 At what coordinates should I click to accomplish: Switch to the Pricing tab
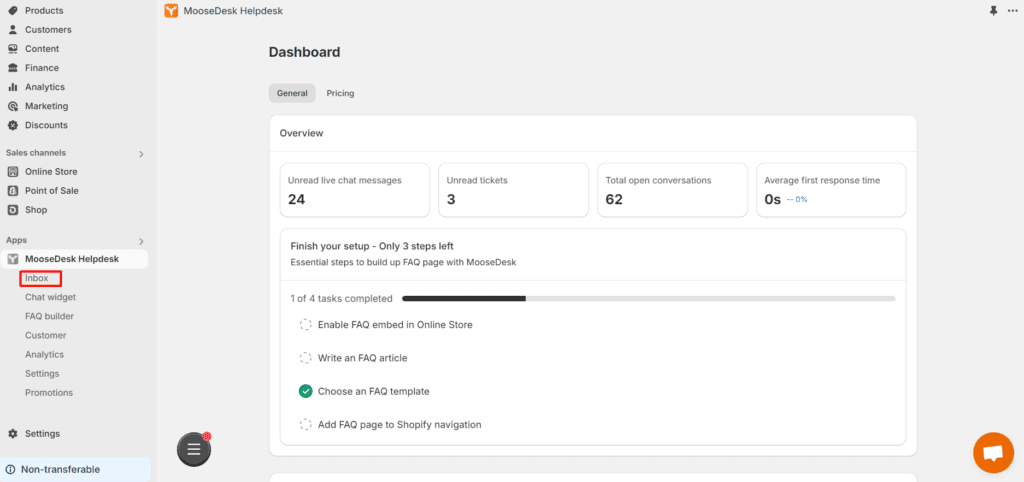pos(340,93)
